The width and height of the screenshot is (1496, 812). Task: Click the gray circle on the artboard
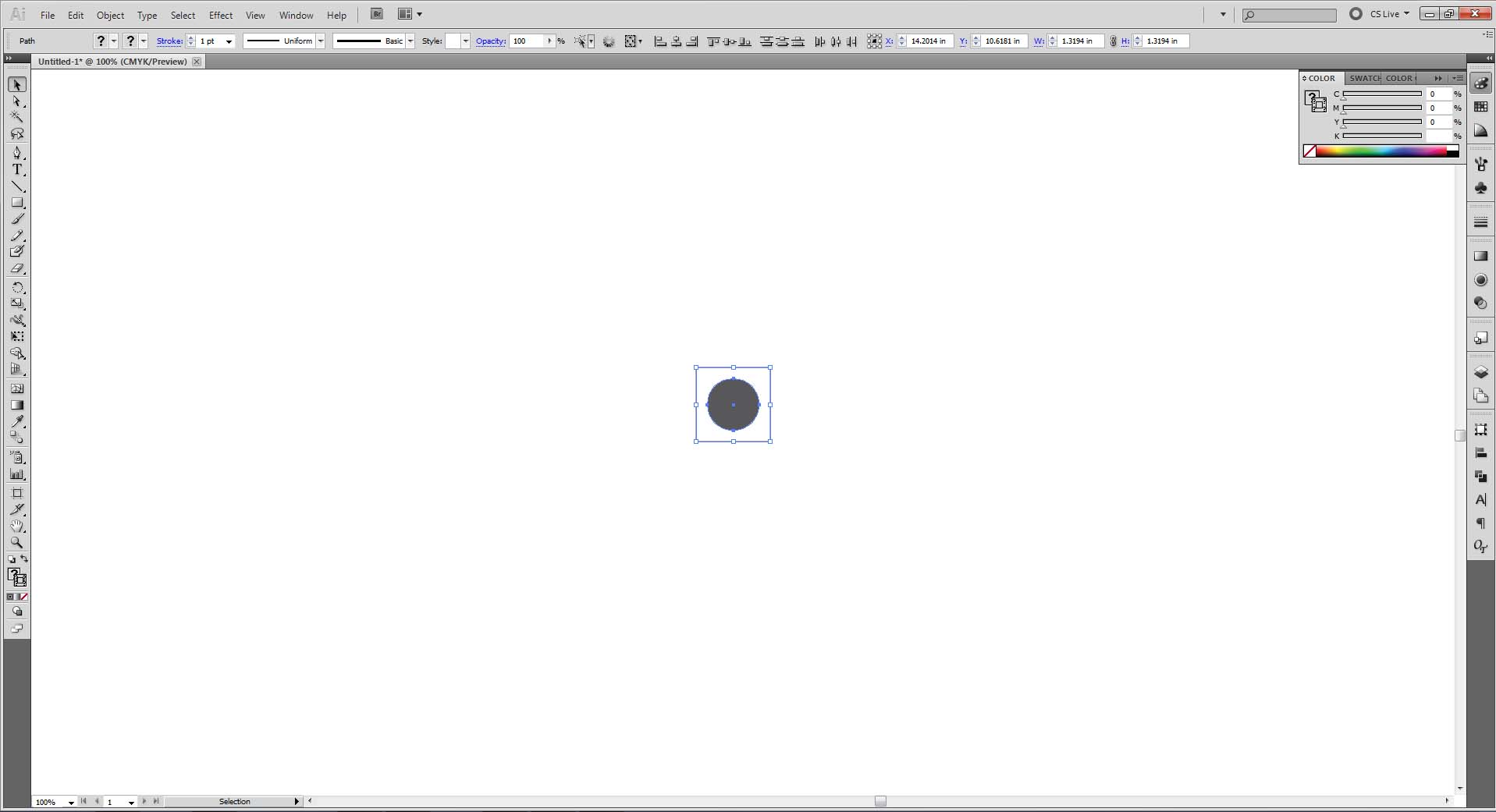click(733, 405)
